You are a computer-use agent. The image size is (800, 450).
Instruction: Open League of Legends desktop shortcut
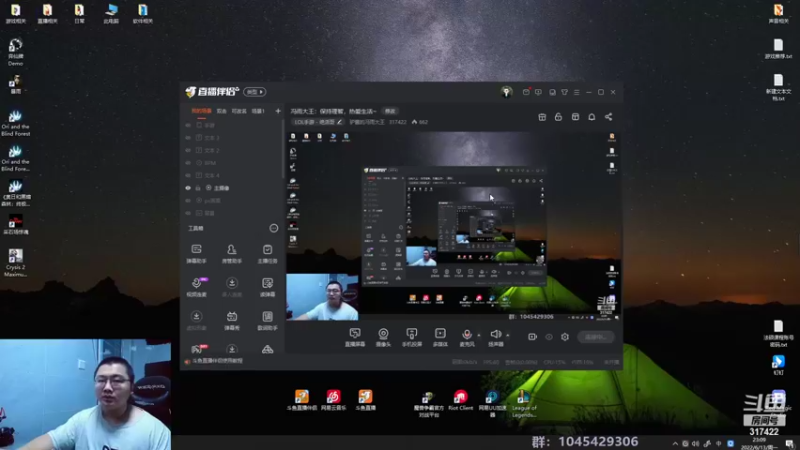pyautogui.click(x=524, y=404)
